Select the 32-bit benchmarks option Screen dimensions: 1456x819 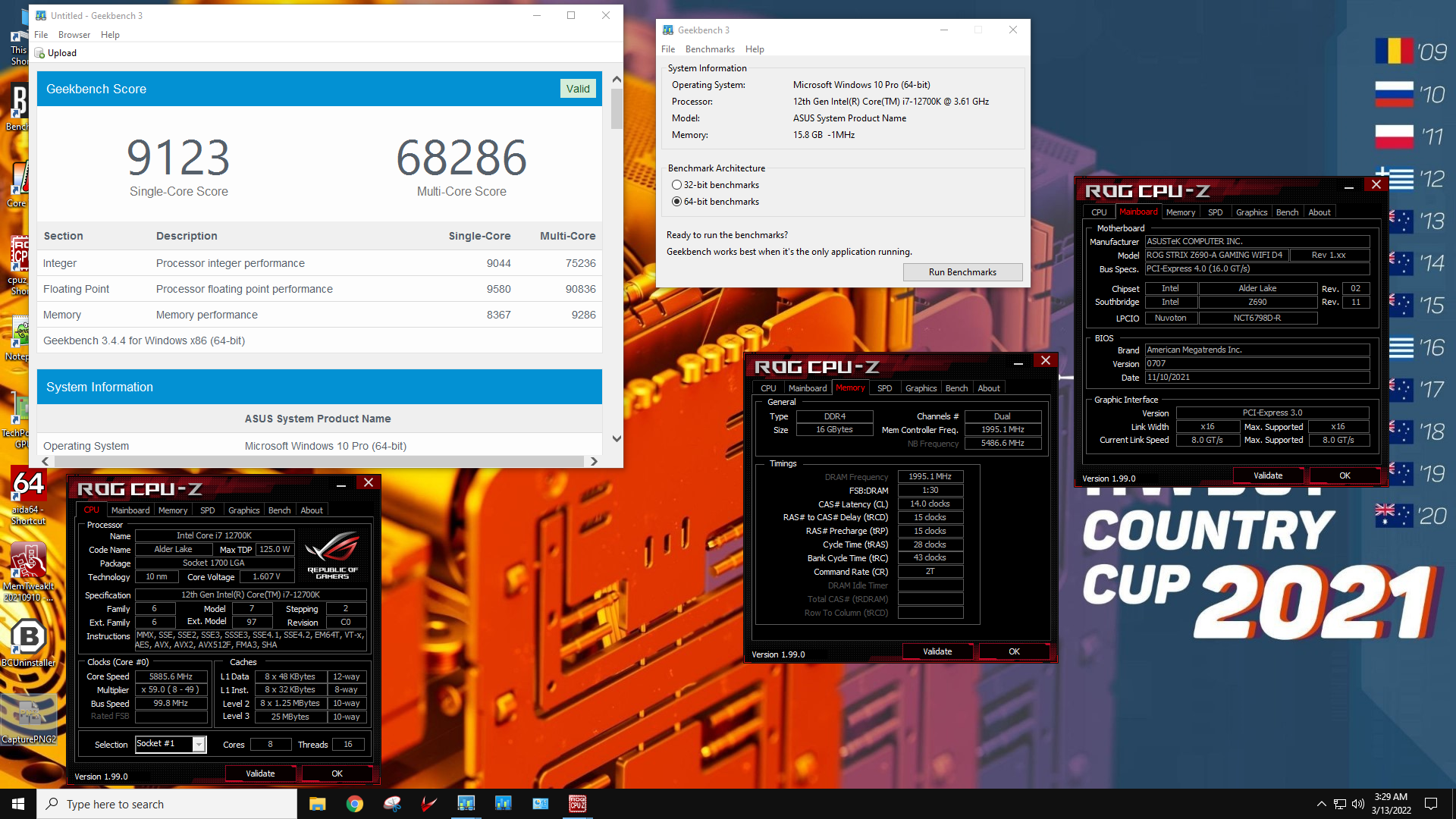[715, 185]
